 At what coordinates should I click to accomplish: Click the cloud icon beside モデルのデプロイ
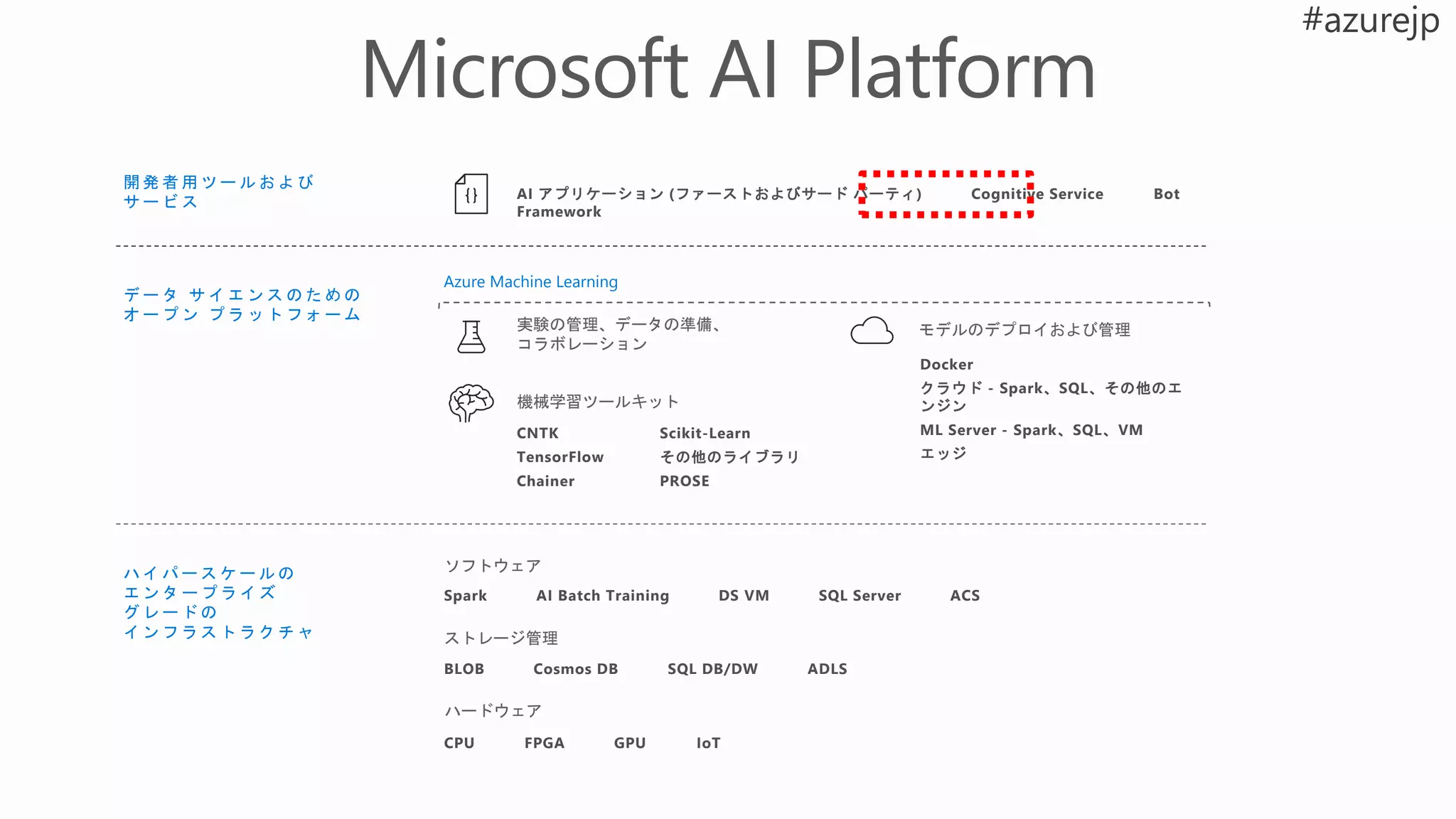tap(872, 331)
